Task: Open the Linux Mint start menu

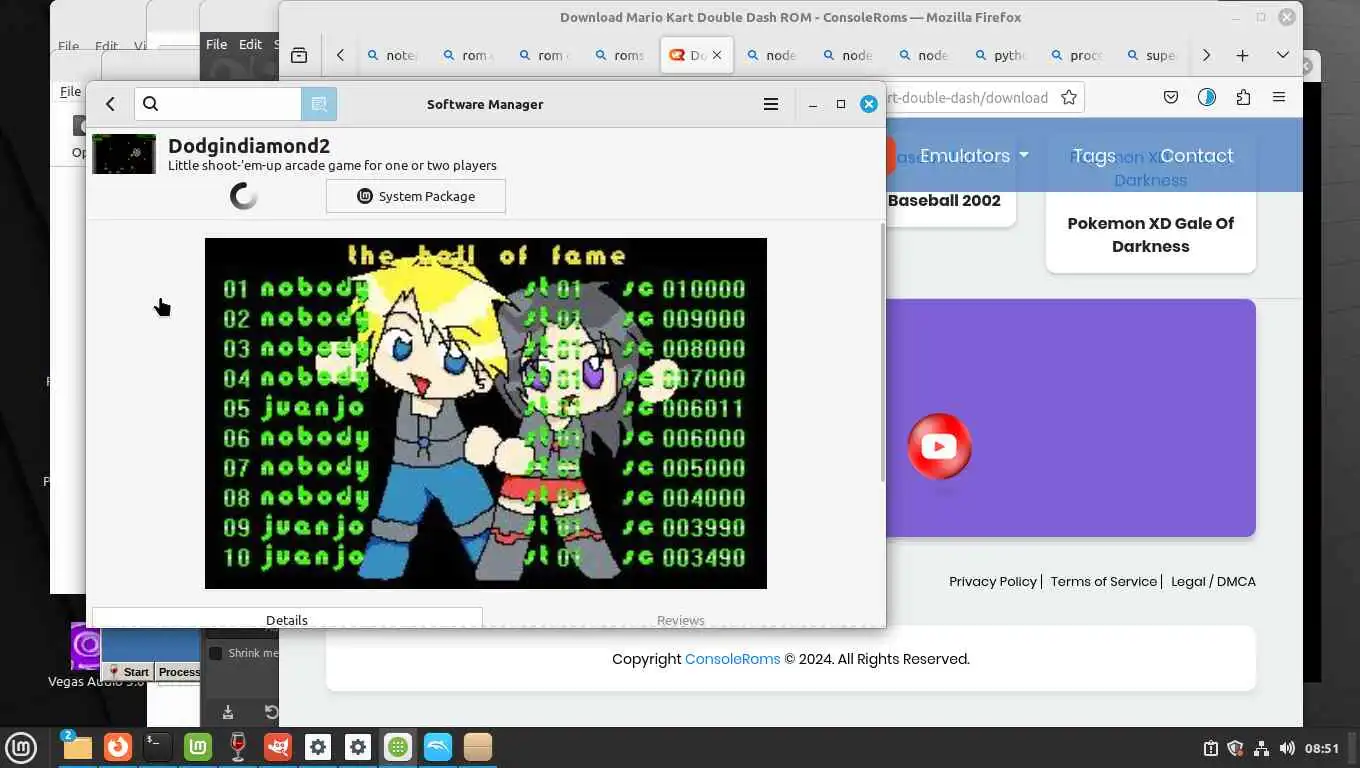Action: click(21, 747)
